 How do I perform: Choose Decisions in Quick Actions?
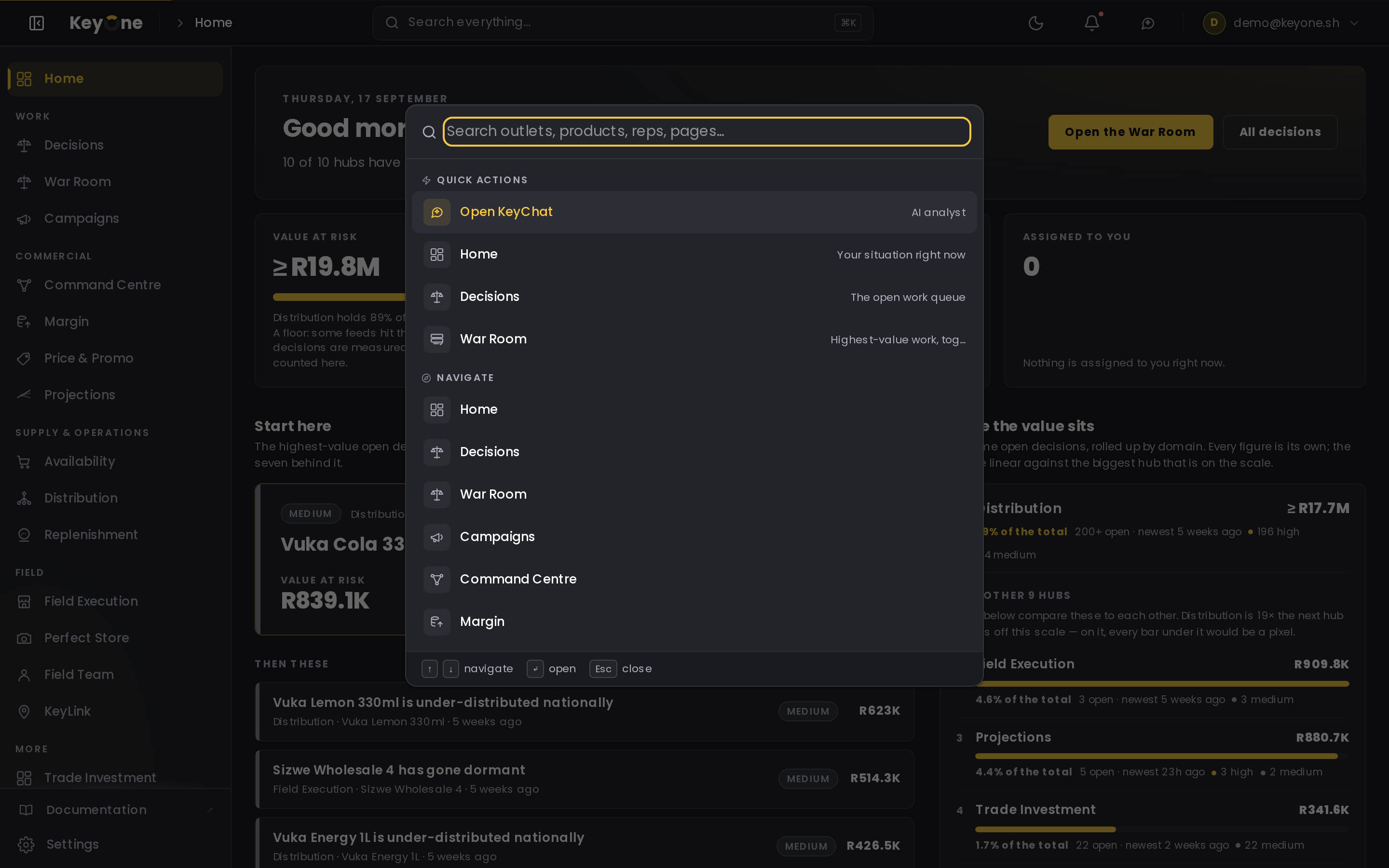click(x=694, y=297)
